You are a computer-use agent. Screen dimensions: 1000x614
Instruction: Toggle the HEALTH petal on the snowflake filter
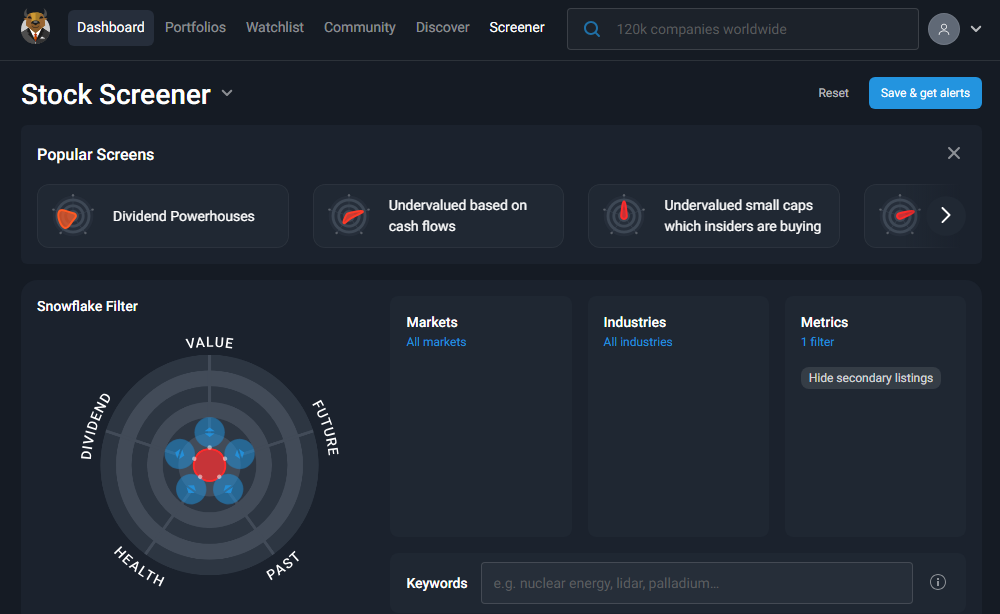pyautogui.click(x=190, y=488)
